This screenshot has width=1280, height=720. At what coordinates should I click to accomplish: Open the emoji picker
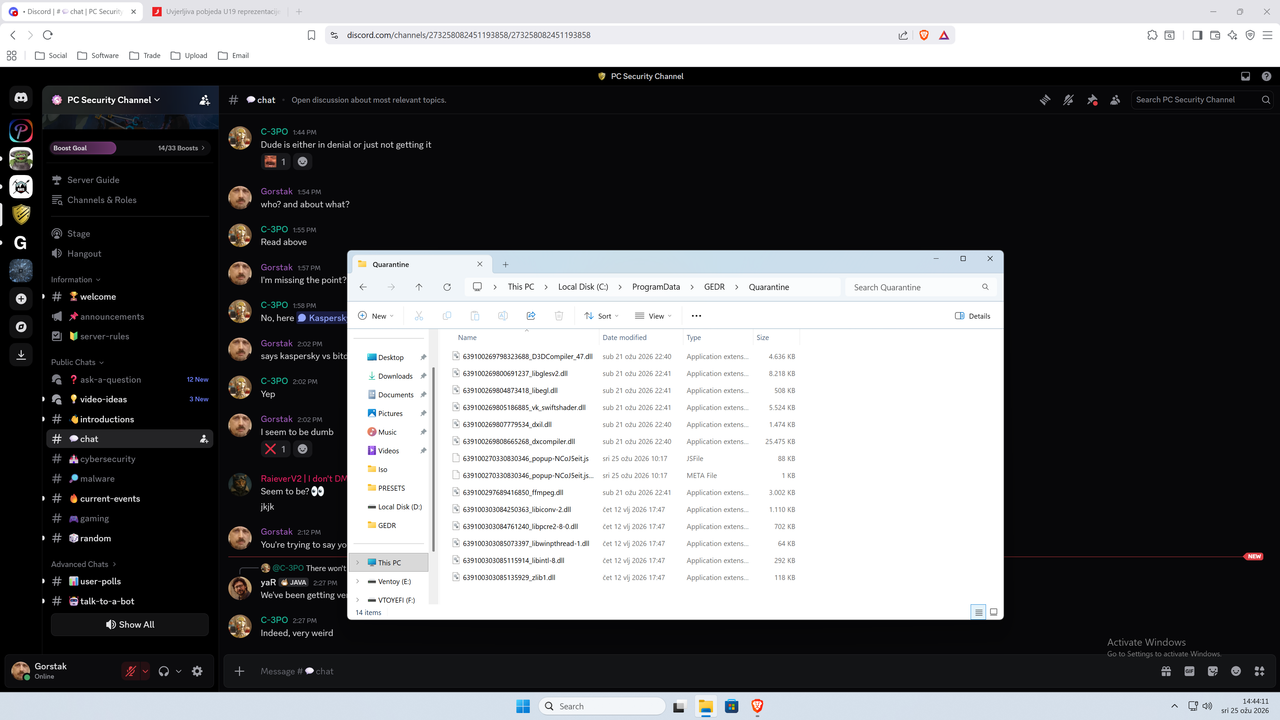[1235, 671]
